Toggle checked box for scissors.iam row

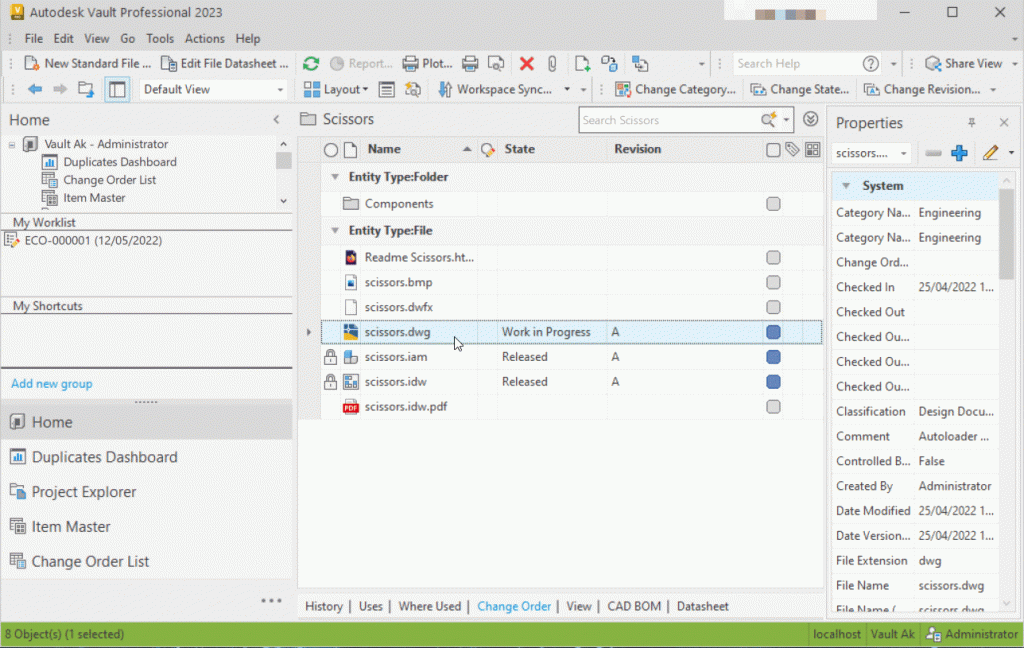tap(773, 357)
